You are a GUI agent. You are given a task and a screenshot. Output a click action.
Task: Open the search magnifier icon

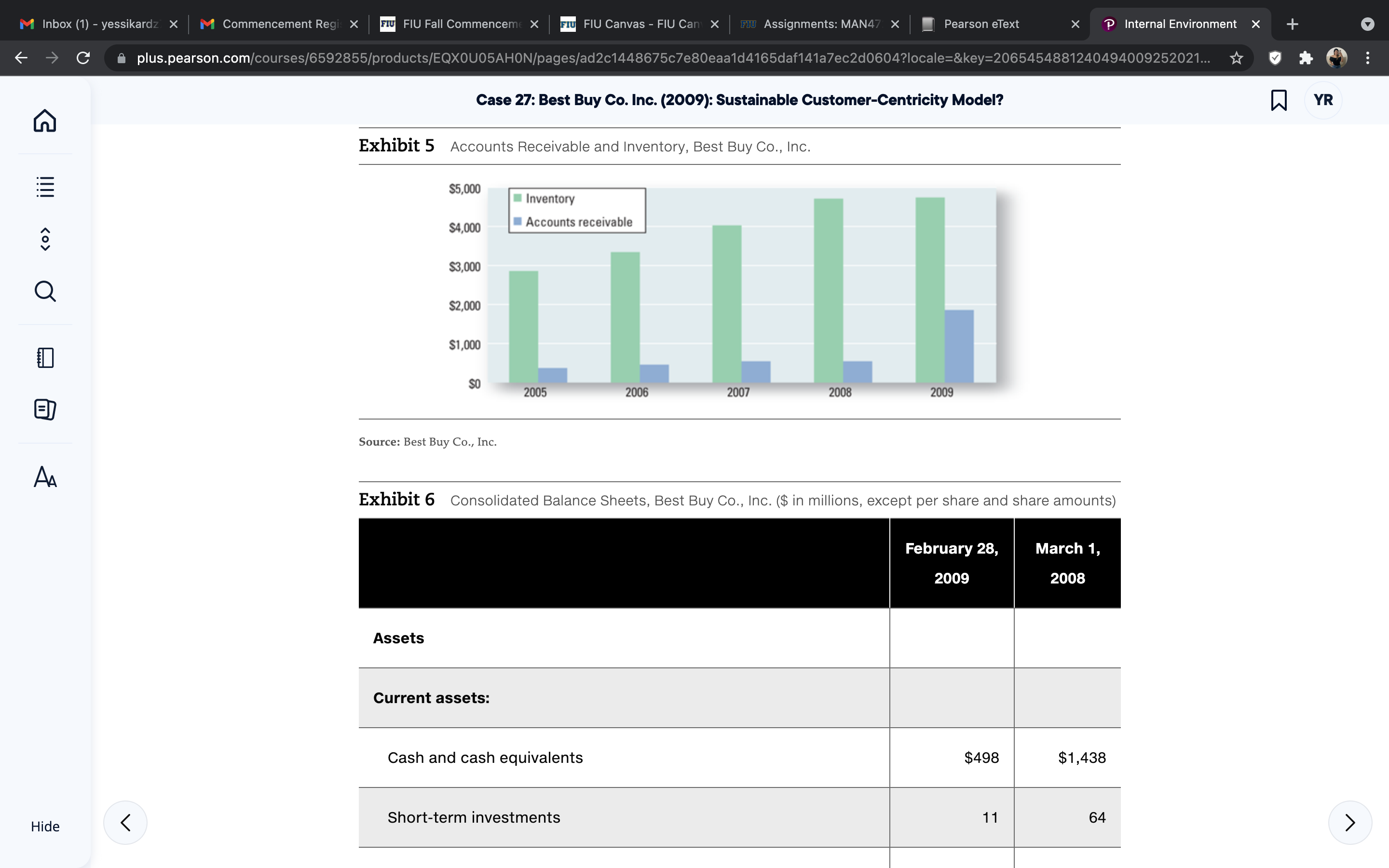[x=45, y=291]
